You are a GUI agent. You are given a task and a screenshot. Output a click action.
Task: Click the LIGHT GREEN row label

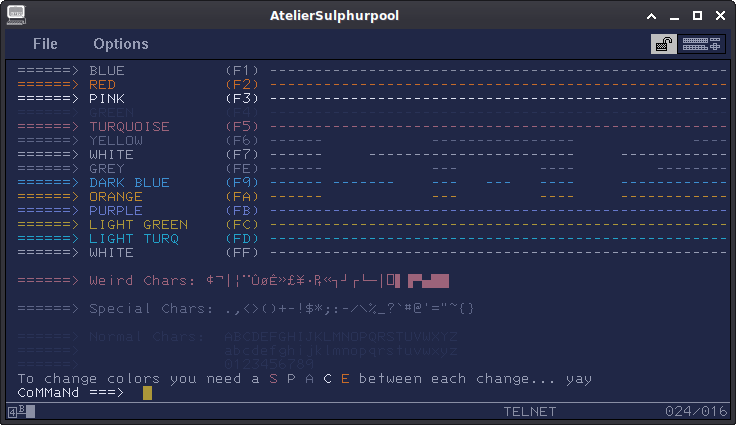tap(138, 224)
